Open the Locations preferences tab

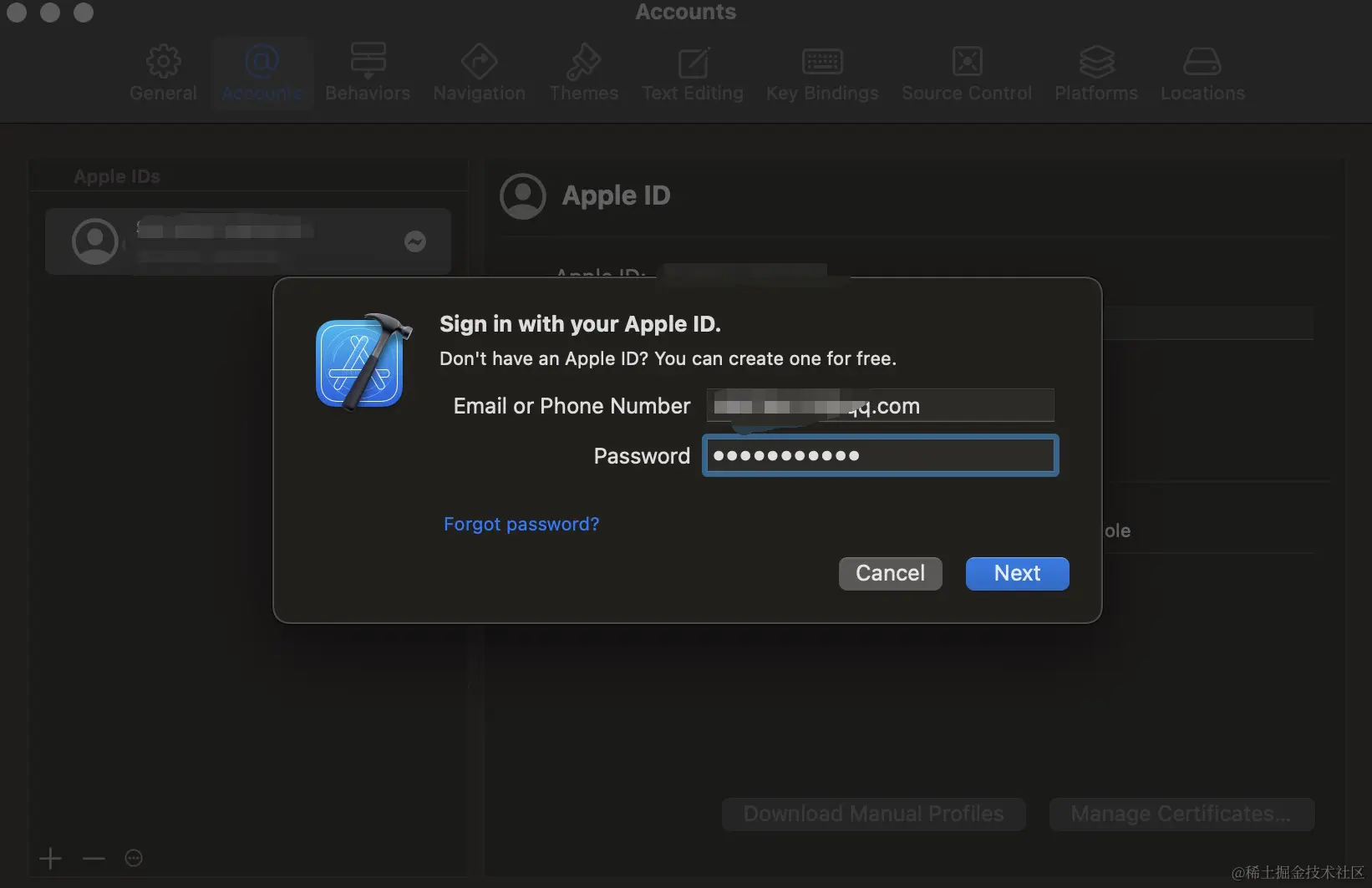[1202, 74]
